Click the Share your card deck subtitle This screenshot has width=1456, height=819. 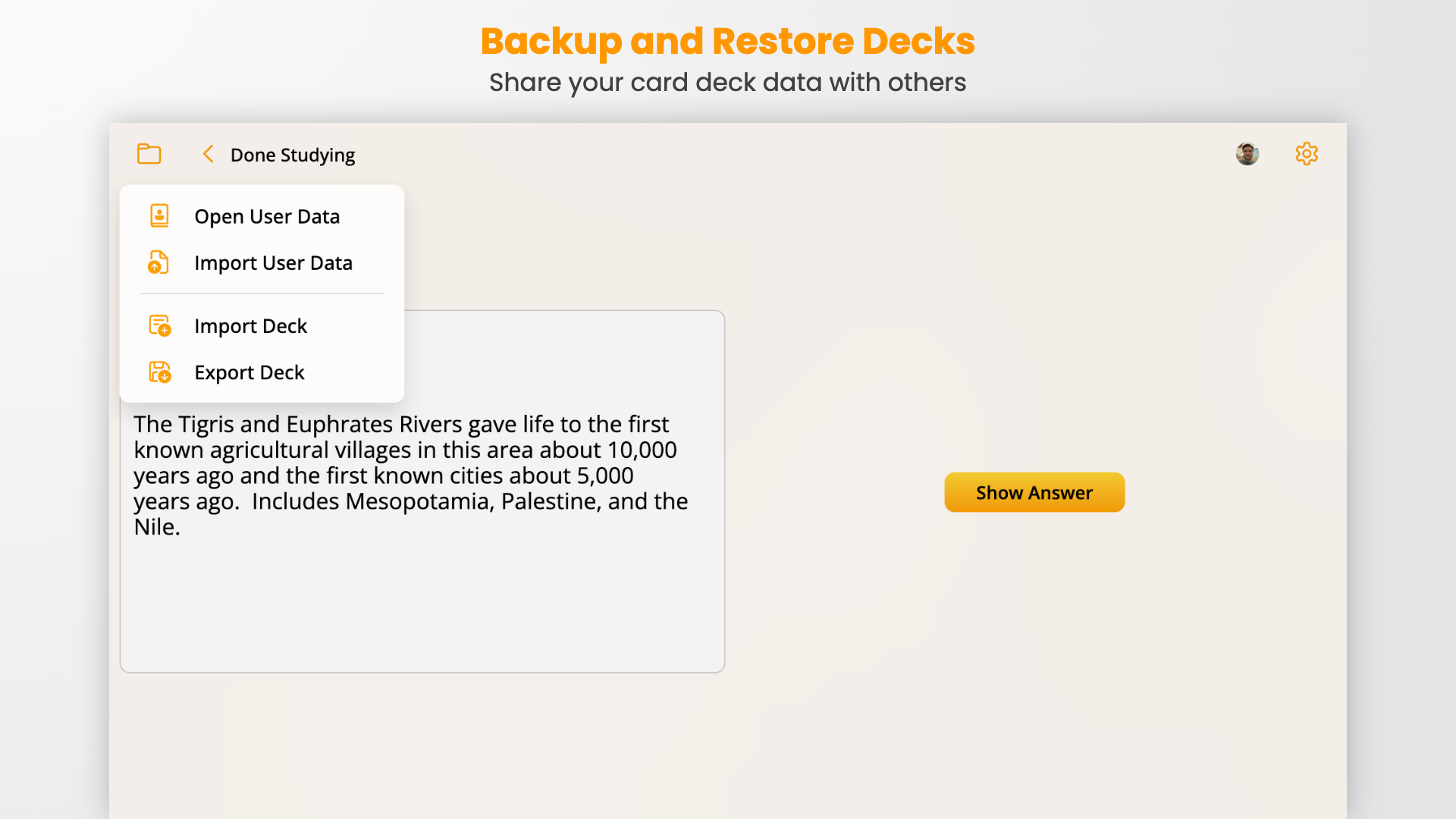point(727,82)
